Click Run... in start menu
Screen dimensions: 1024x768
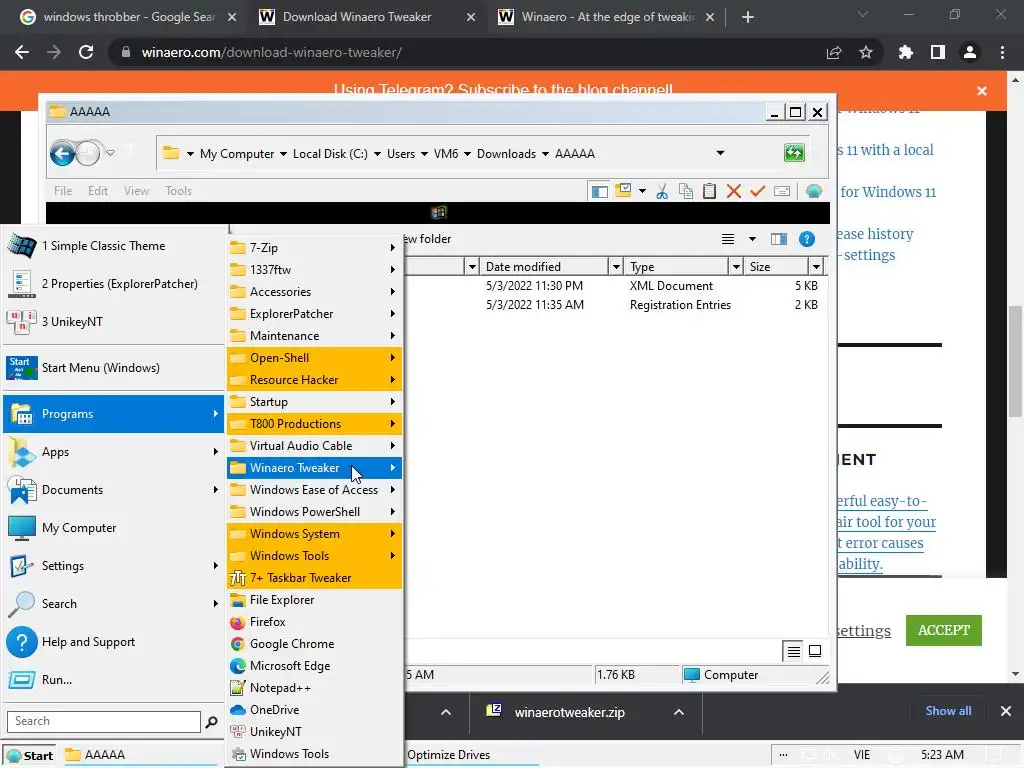pyautogui.click(x=114, y=680)
